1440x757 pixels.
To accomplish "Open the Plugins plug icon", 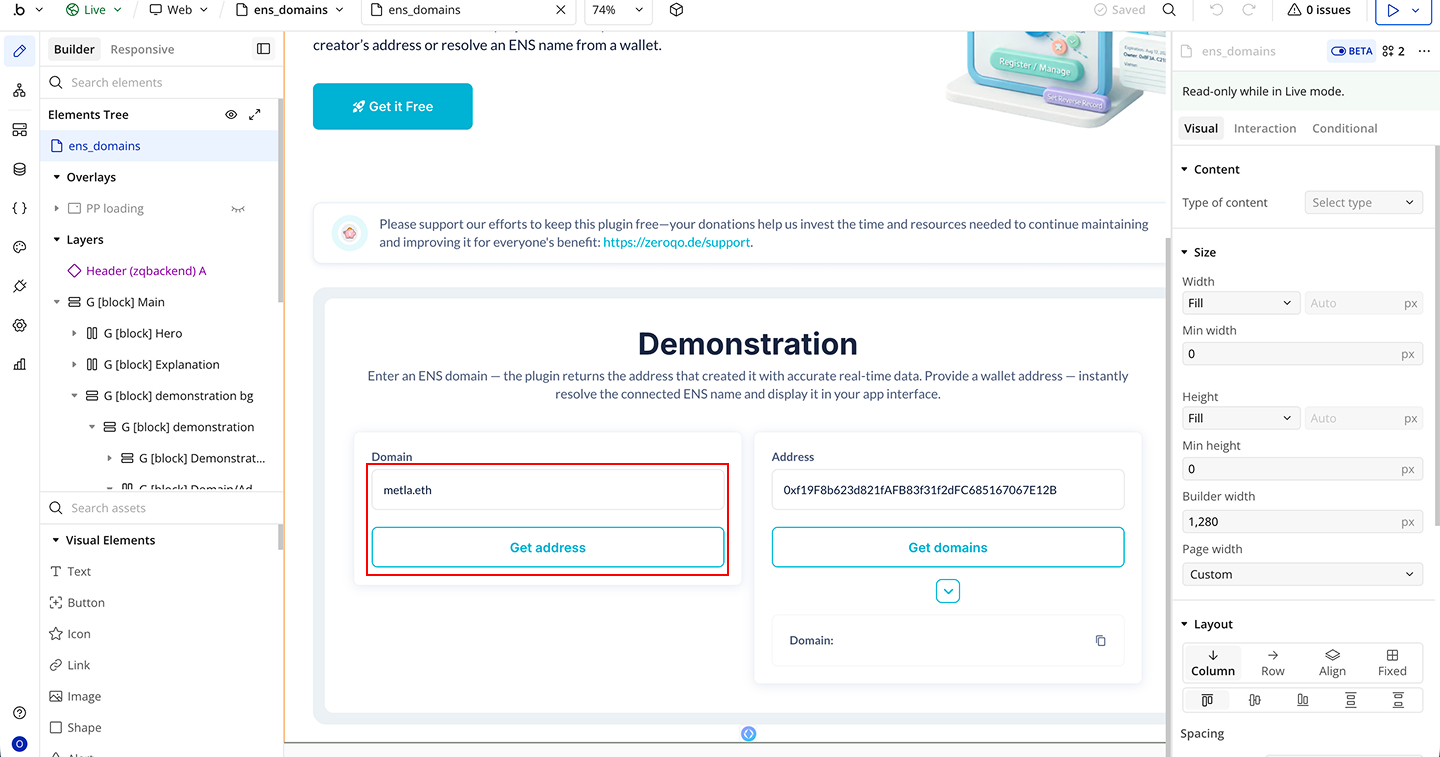I will [19, 286].
